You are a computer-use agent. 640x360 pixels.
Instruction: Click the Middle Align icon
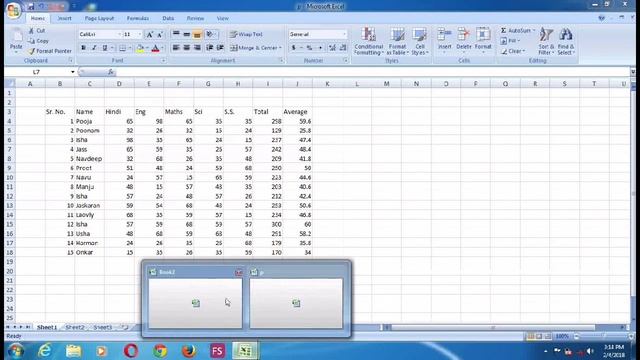click(187, 34)
